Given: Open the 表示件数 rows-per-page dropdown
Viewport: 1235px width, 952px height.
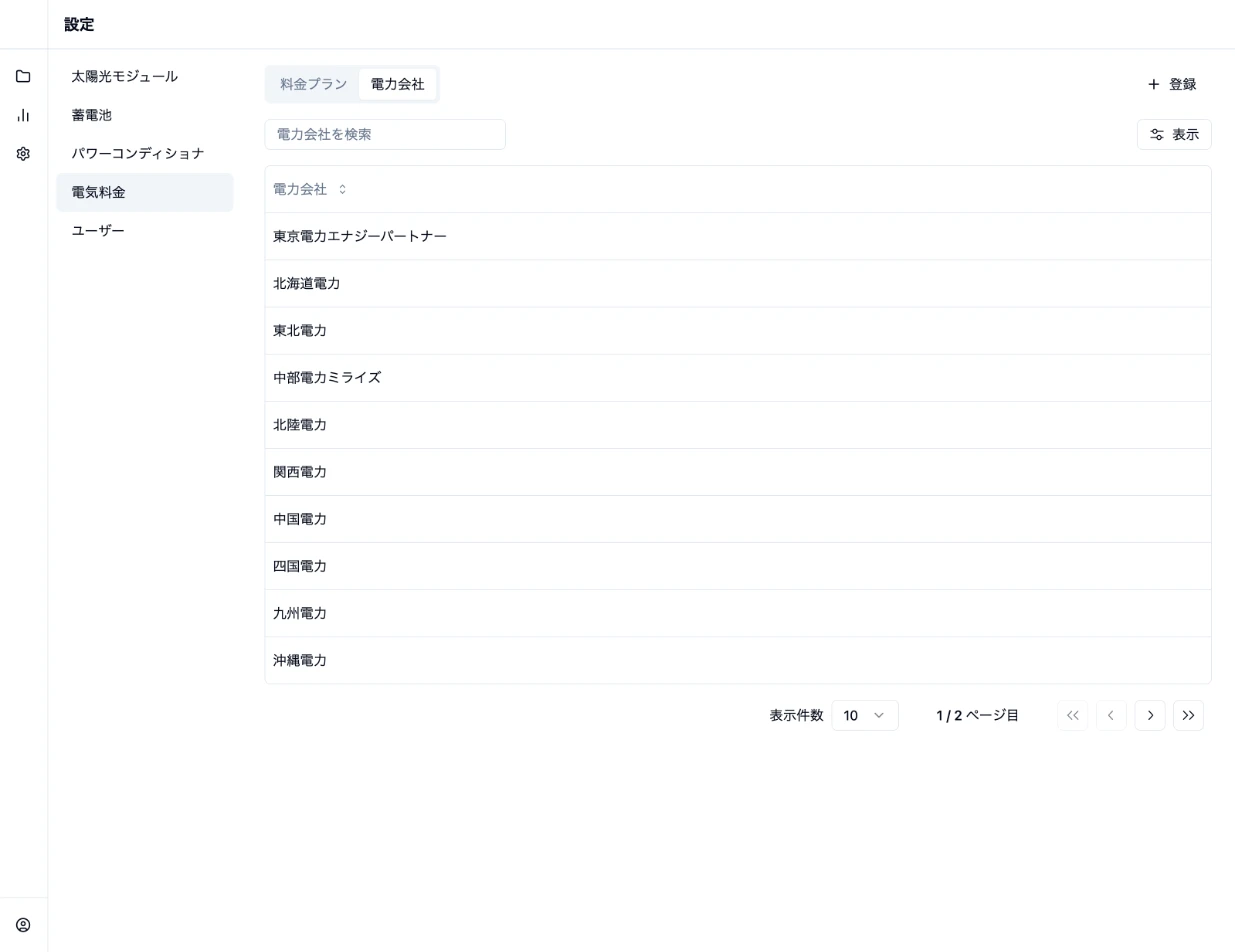Looking at the screenshot, I should [x=865, y=715].
